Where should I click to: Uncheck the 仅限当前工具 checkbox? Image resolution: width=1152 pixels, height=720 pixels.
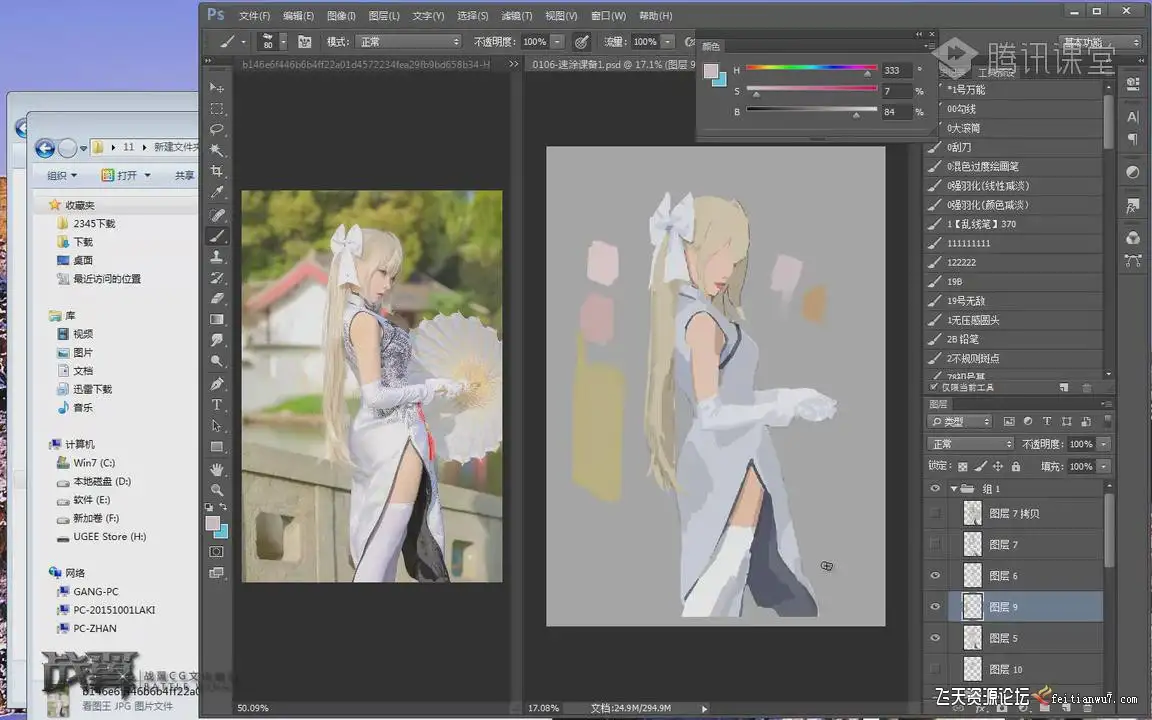(x=935, y=387)
